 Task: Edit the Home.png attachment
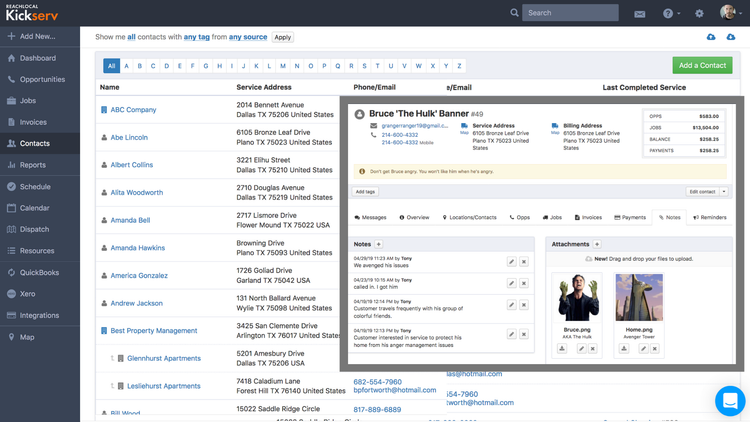(x=643, y=349)
